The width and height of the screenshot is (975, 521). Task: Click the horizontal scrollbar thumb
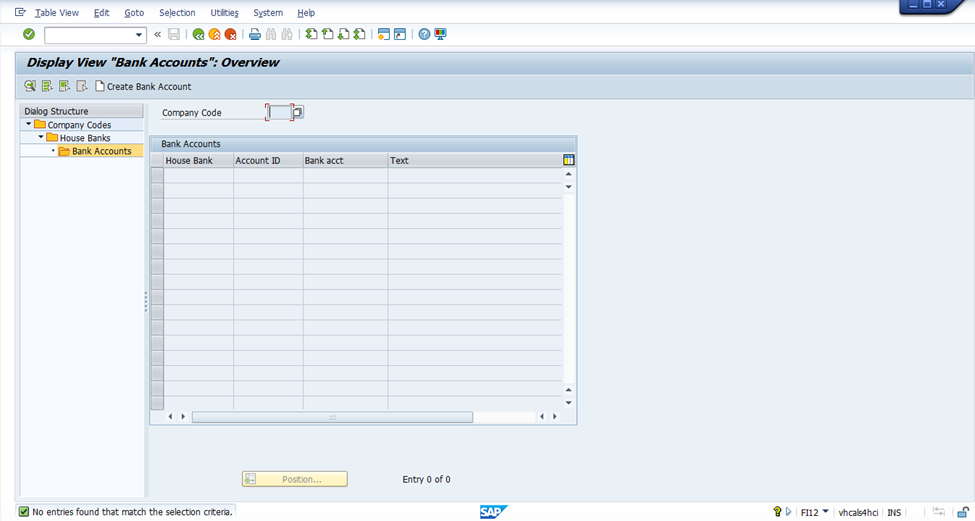(x=332, y=417)
